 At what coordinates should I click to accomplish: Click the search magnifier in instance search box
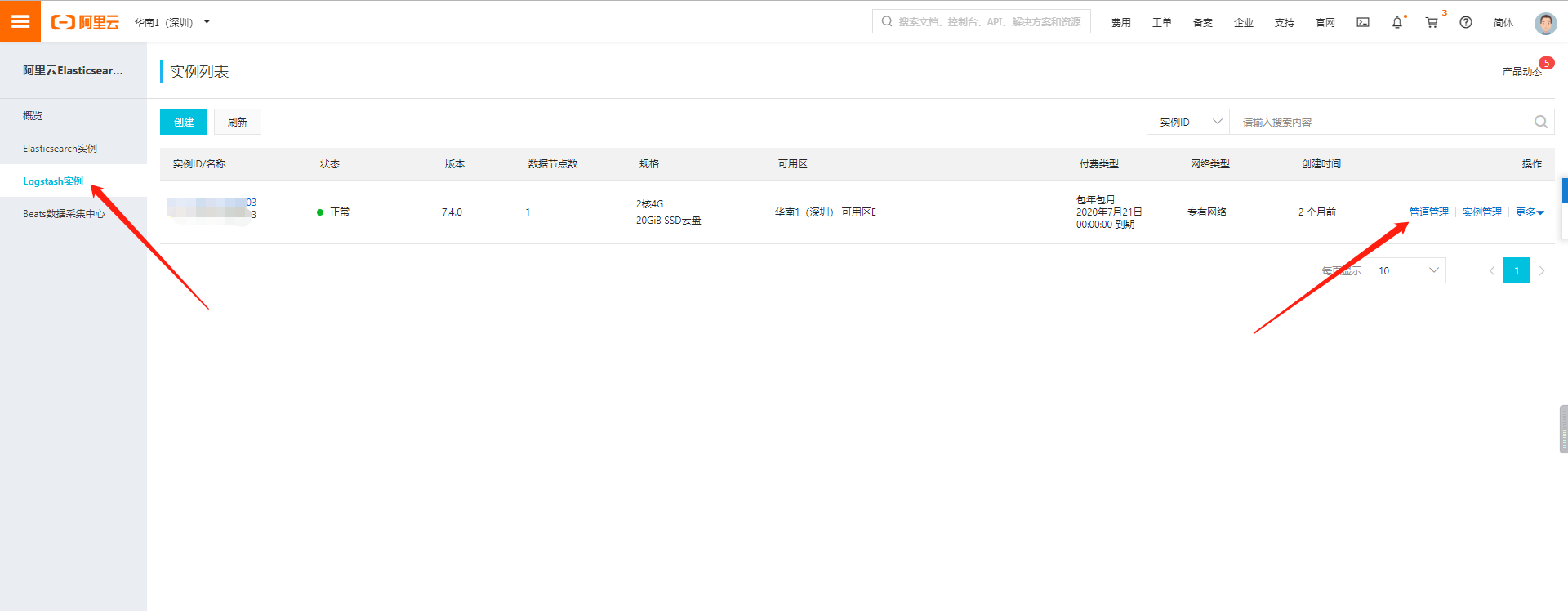pos(1540,122)
